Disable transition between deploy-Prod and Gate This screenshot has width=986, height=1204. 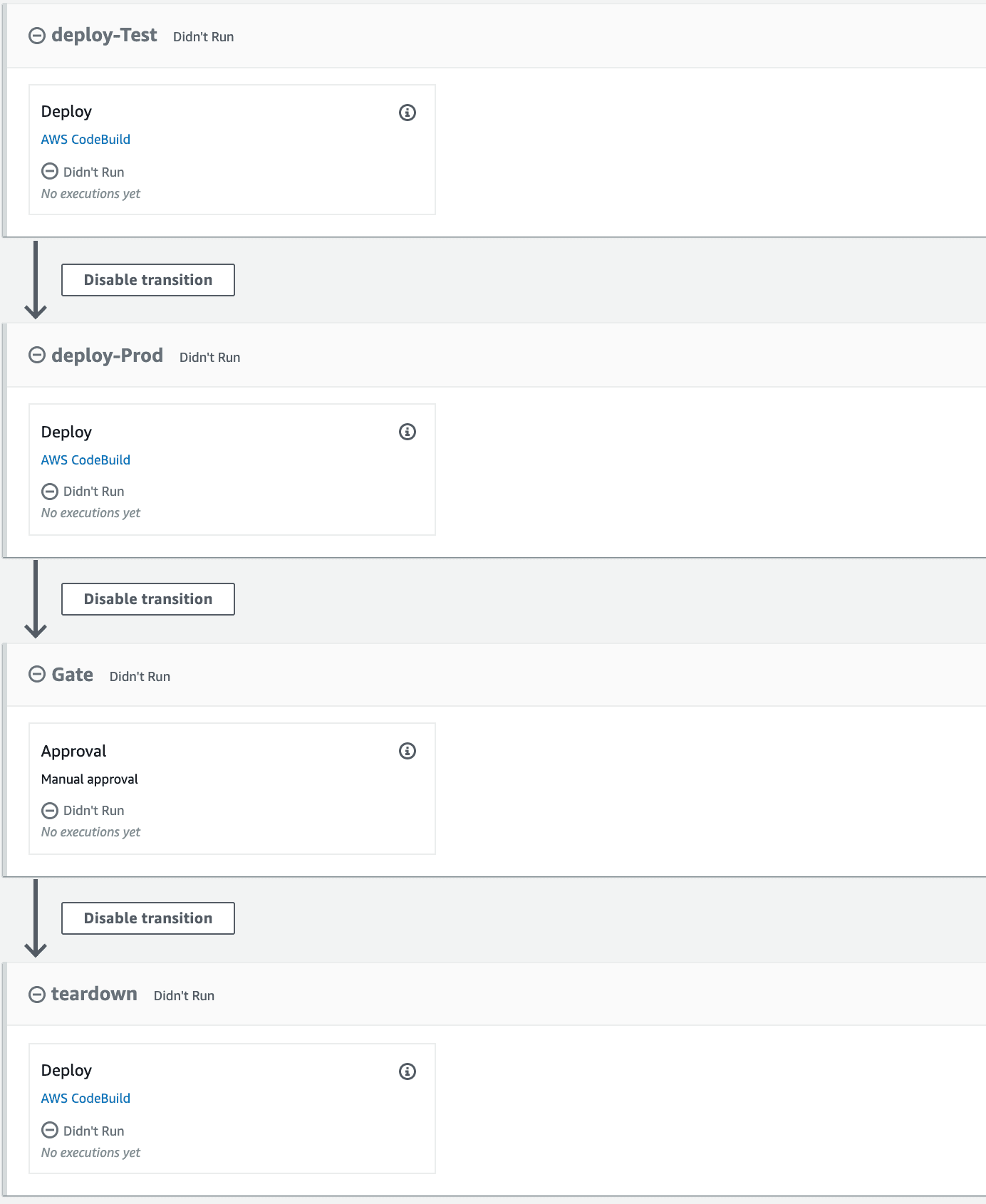coord(148,599)
